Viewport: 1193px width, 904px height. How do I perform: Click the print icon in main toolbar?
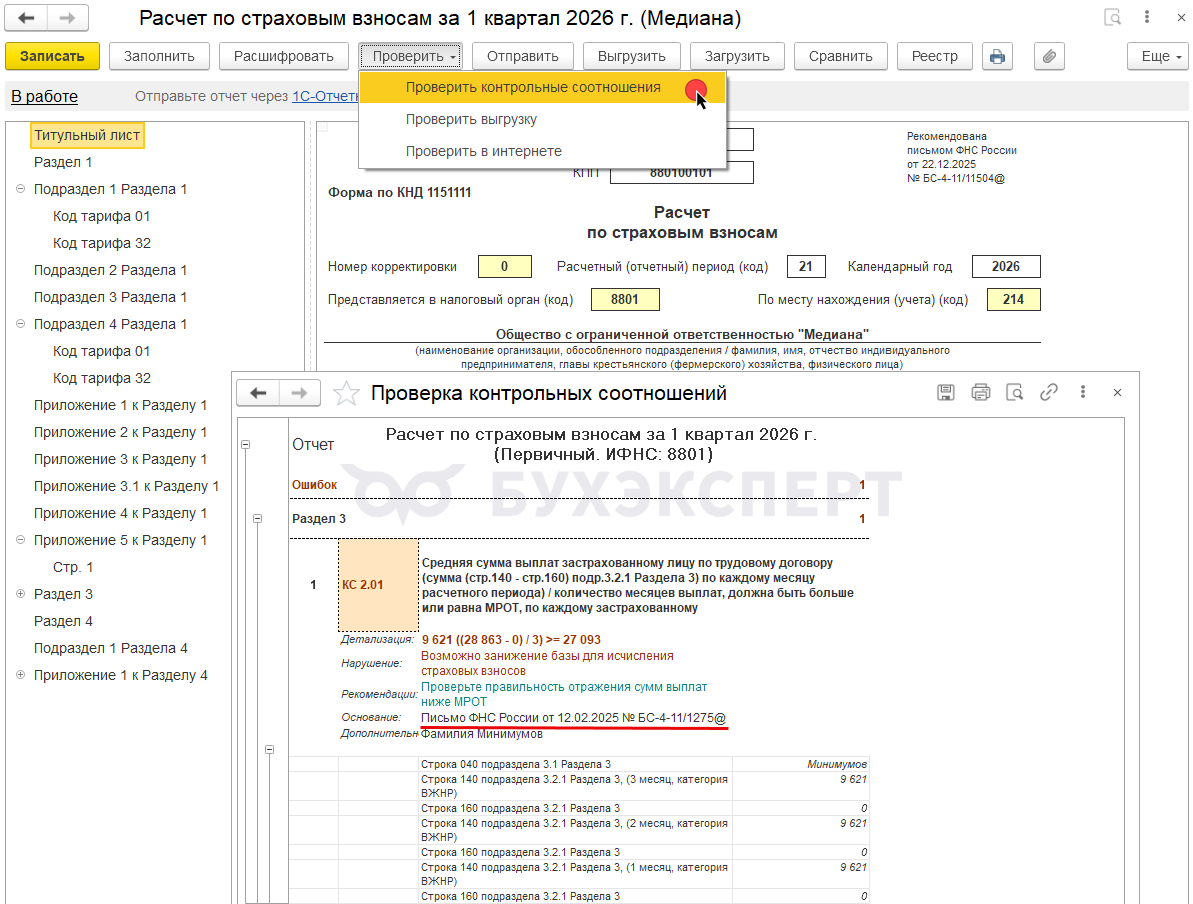click(x=997, y=56)
